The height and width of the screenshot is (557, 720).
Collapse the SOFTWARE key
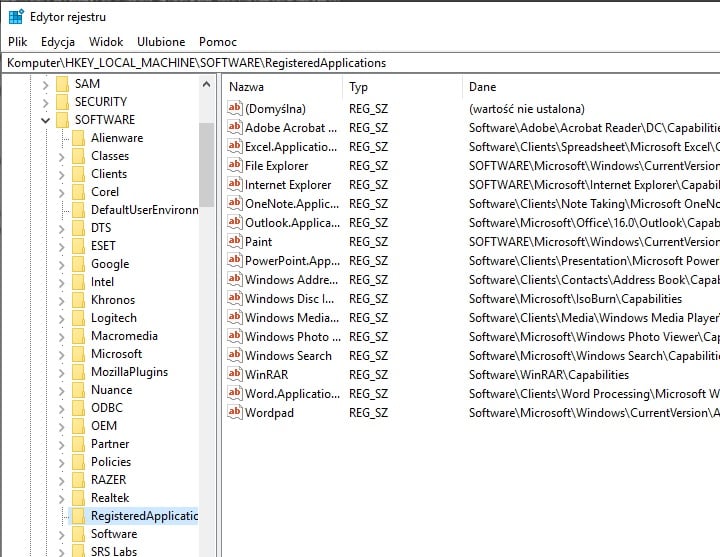tap(45, 120)
